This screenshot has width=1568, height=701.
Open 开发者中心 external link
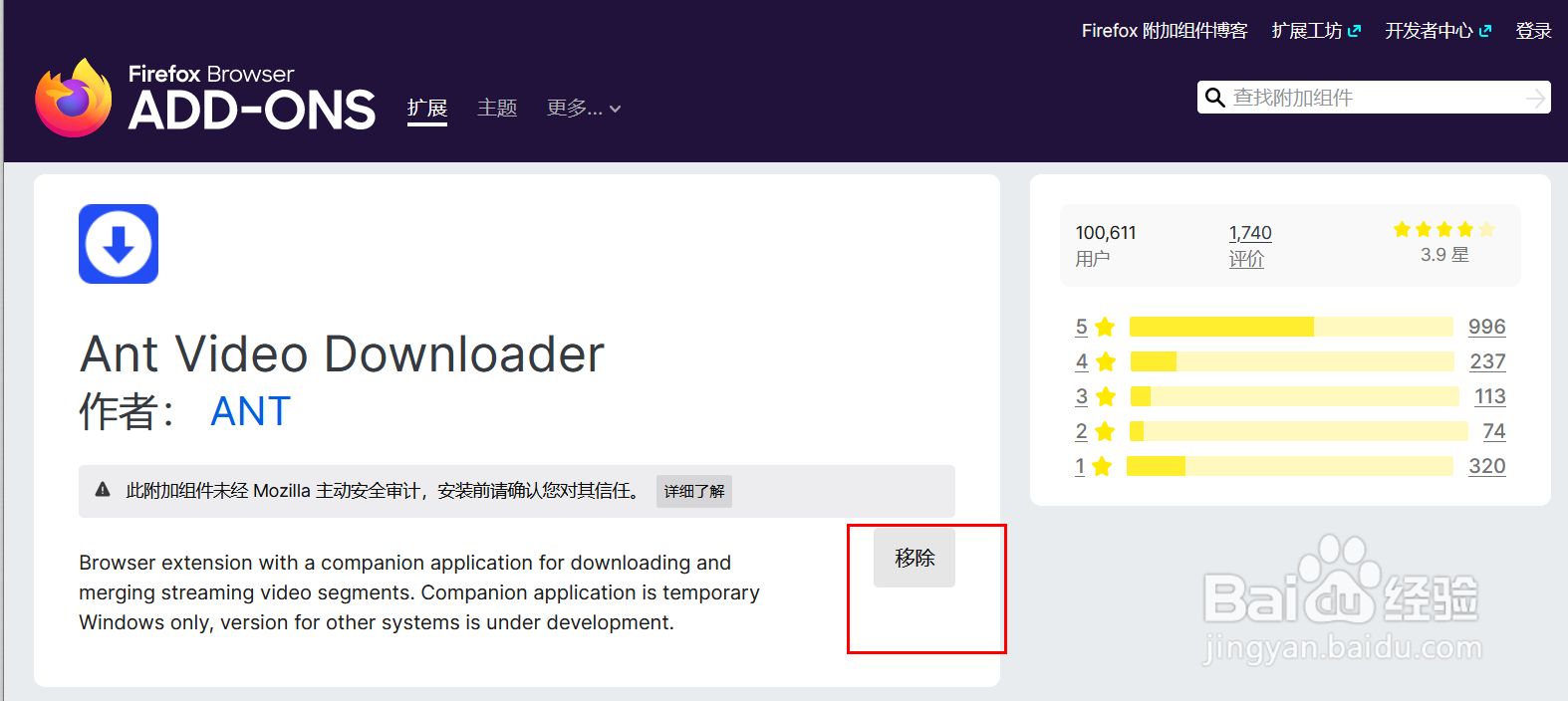pos(1437,31)
